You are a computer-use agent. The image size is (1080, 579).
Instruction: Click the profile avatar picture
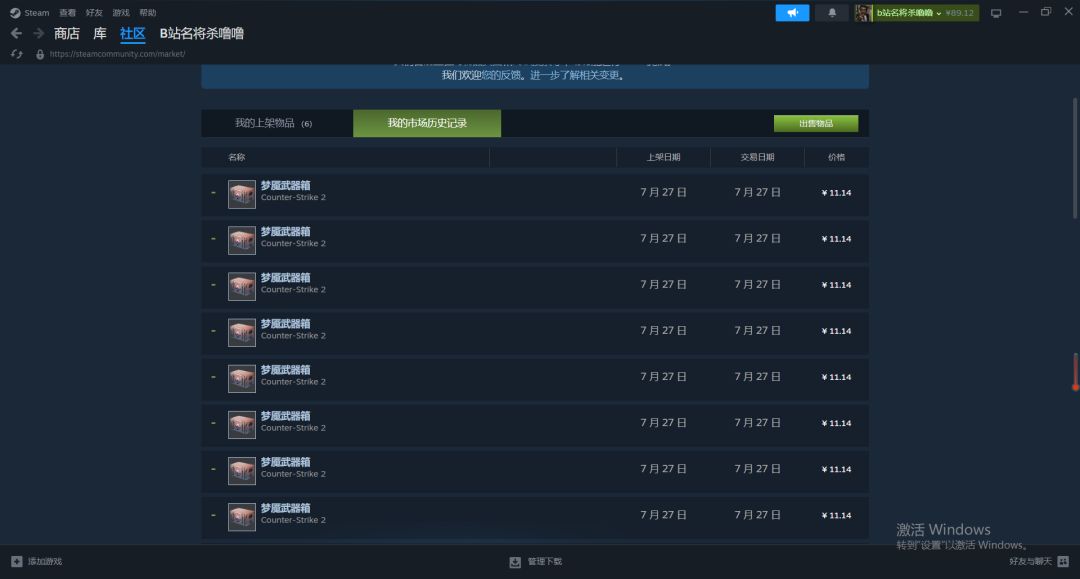(864, 12)
